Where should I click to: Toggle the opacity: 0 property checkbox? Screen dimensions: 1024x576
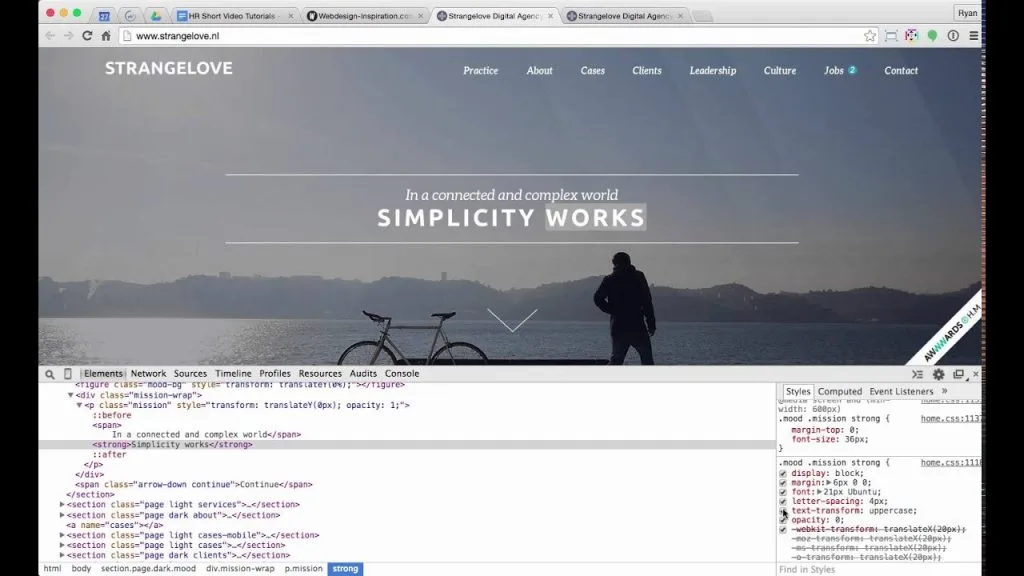pyautogui.click(x=782, y=519)
